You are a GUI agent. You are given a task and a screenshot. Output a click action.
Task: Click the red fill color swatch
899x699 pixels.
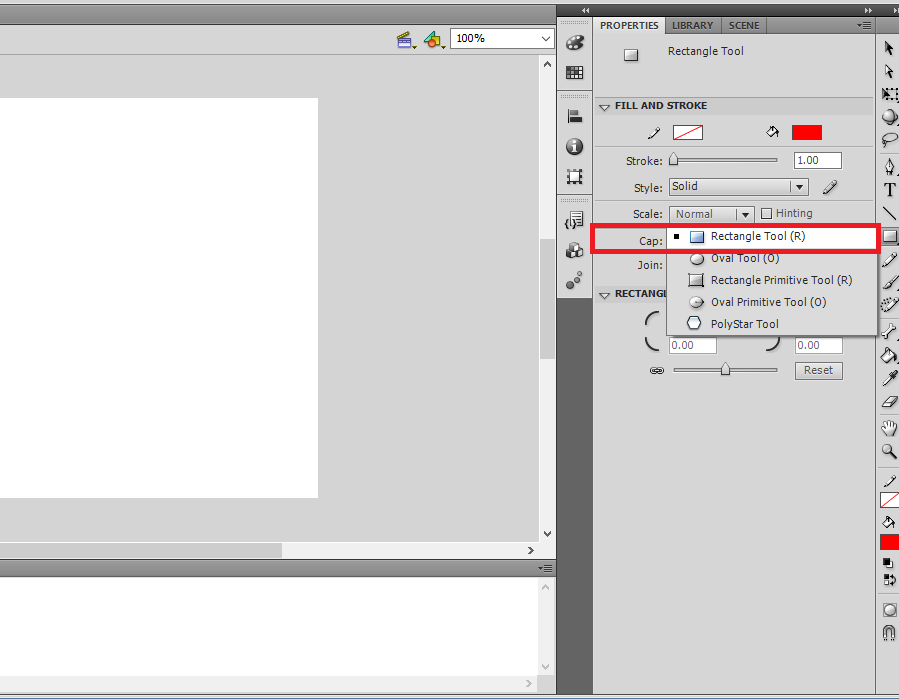pyautogui.click(x=806, y=131)
